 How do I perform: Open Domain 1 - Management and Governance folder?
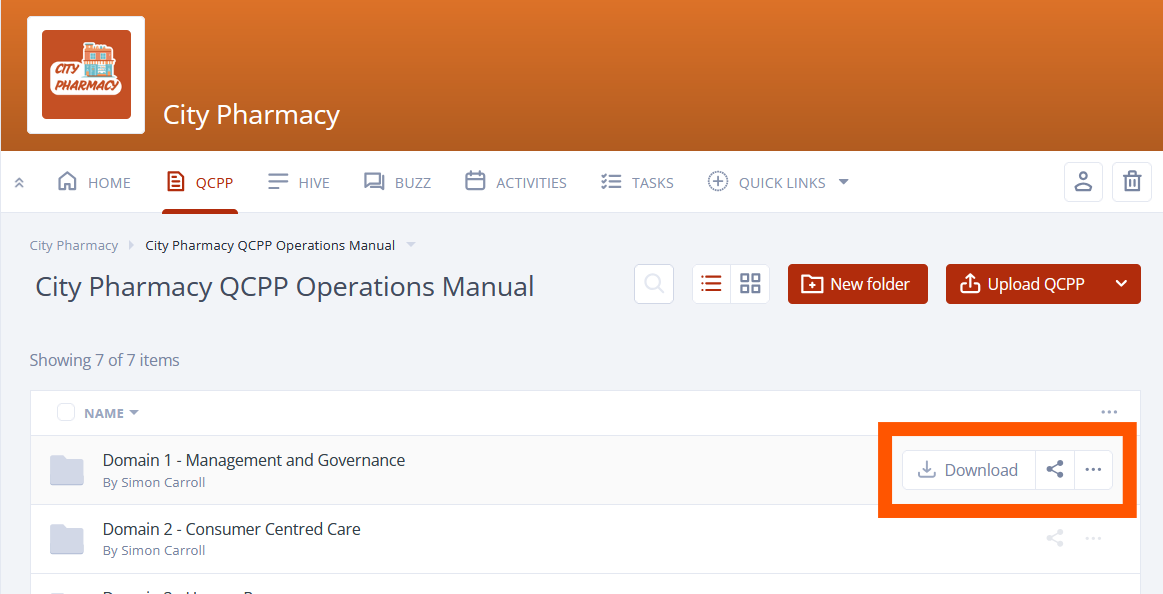254,461
